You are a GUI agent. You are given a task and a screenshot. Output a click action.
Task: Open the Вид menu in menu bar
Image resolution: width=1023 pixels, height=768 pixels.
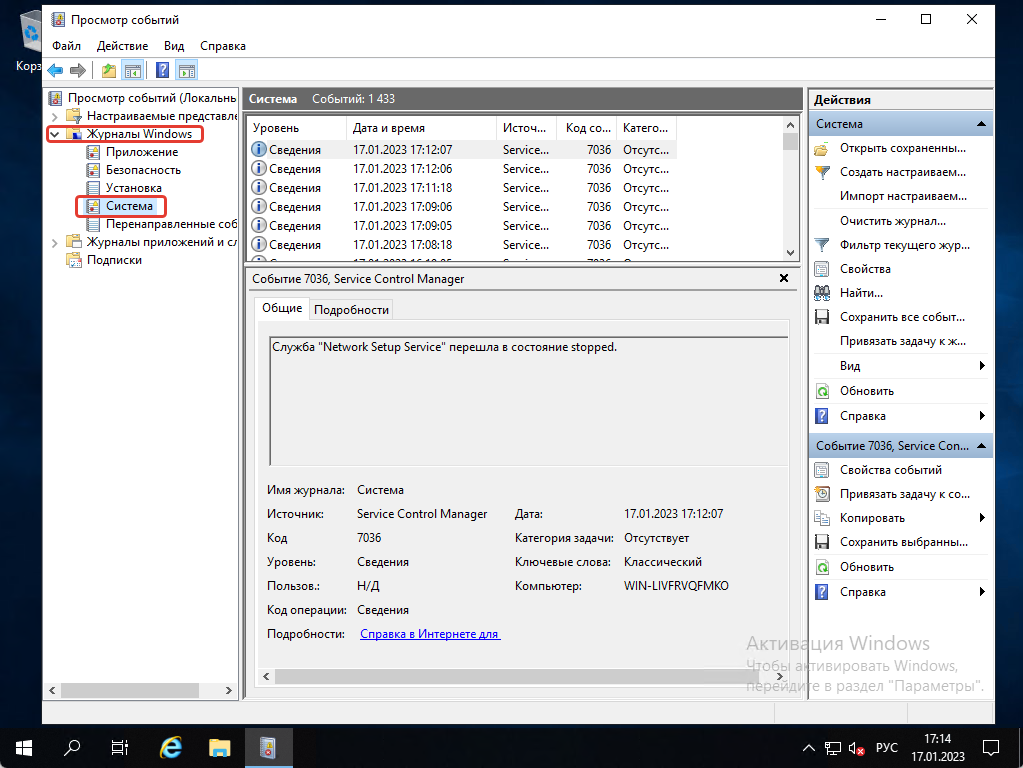pyautogui.click(x=174, y=46)
